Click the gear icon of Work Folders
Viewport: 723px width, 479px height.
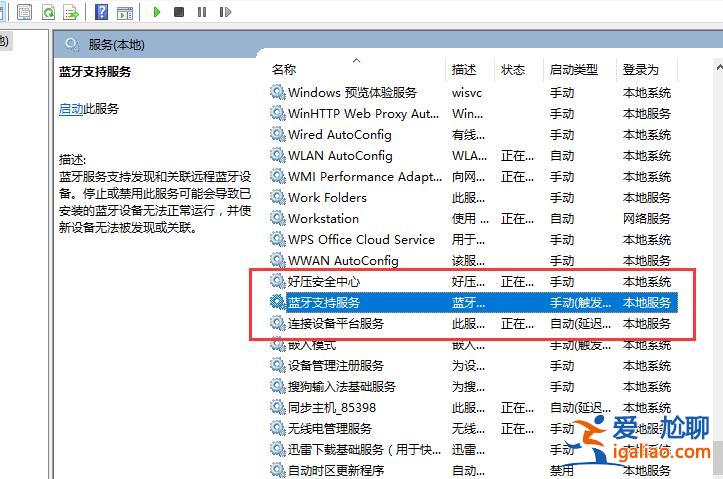278,197
